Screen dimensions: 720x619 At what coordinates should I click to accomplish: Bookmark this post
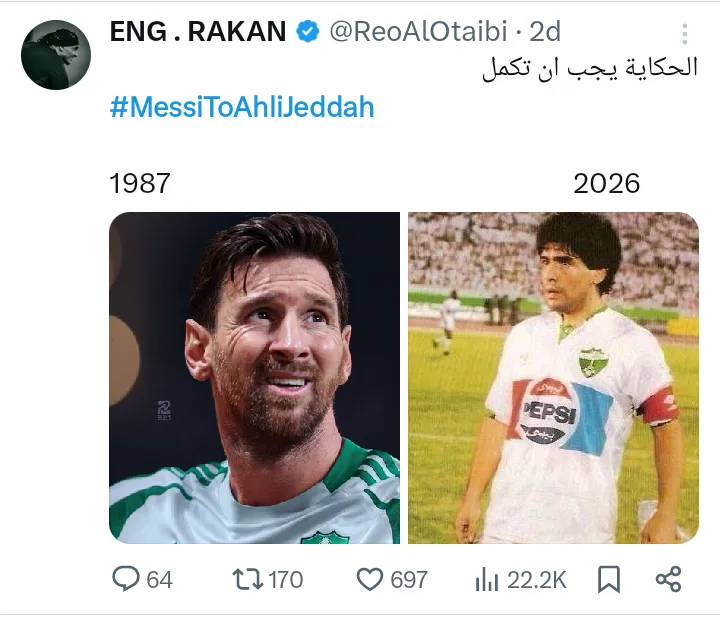coord(608,579)
